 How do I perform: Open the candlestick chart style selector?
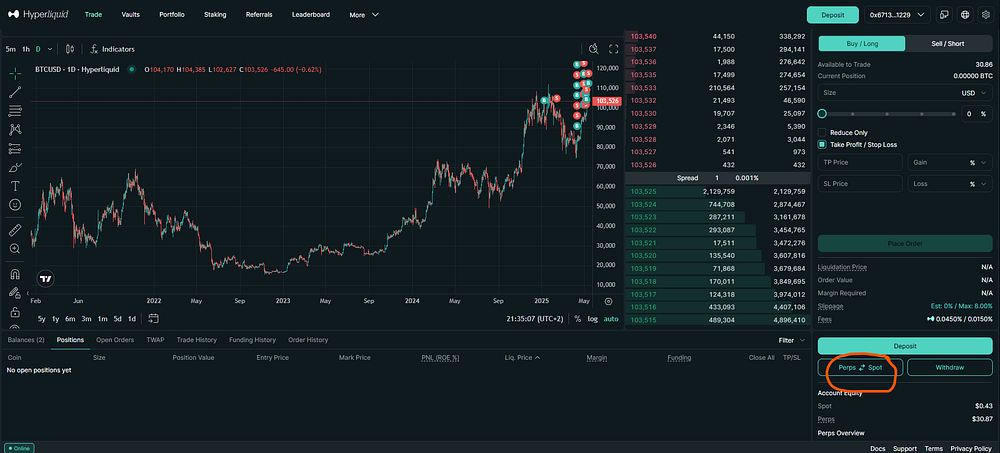(x=70, y=49)
